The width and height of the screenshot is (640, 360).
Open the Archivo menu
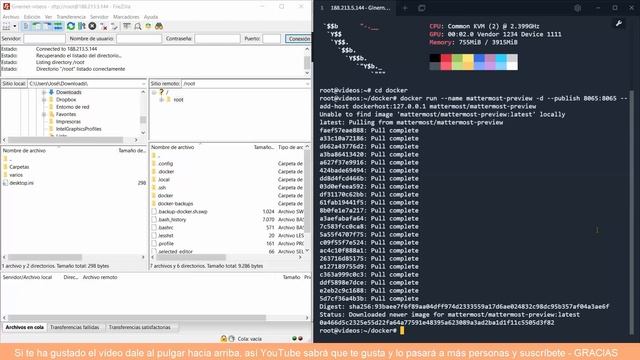[11, 17]
